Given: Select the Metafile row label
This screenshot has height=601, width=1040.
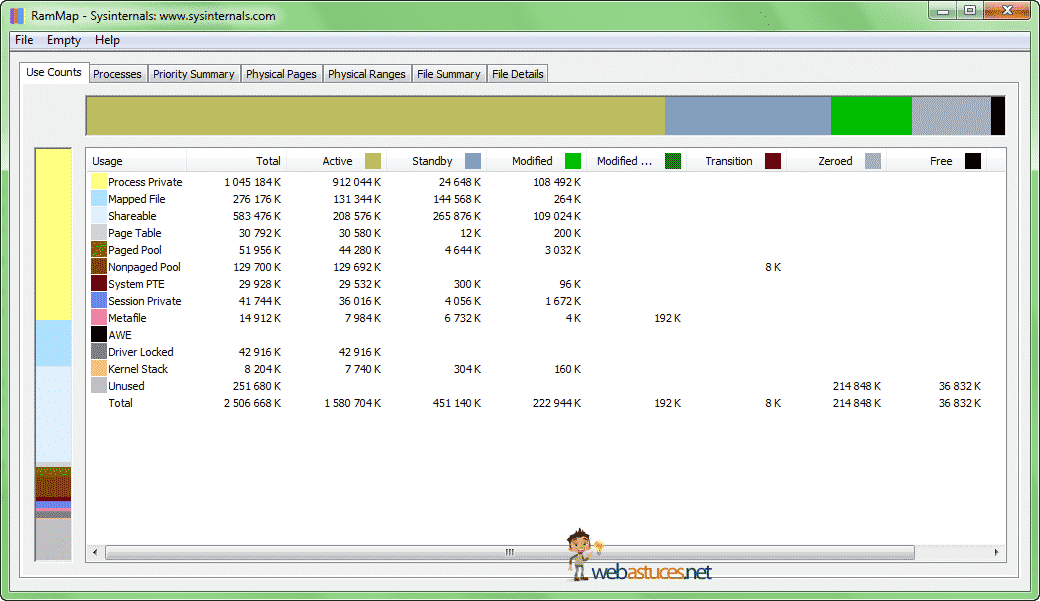Looking at the screenshot, I should pos(127,318).
